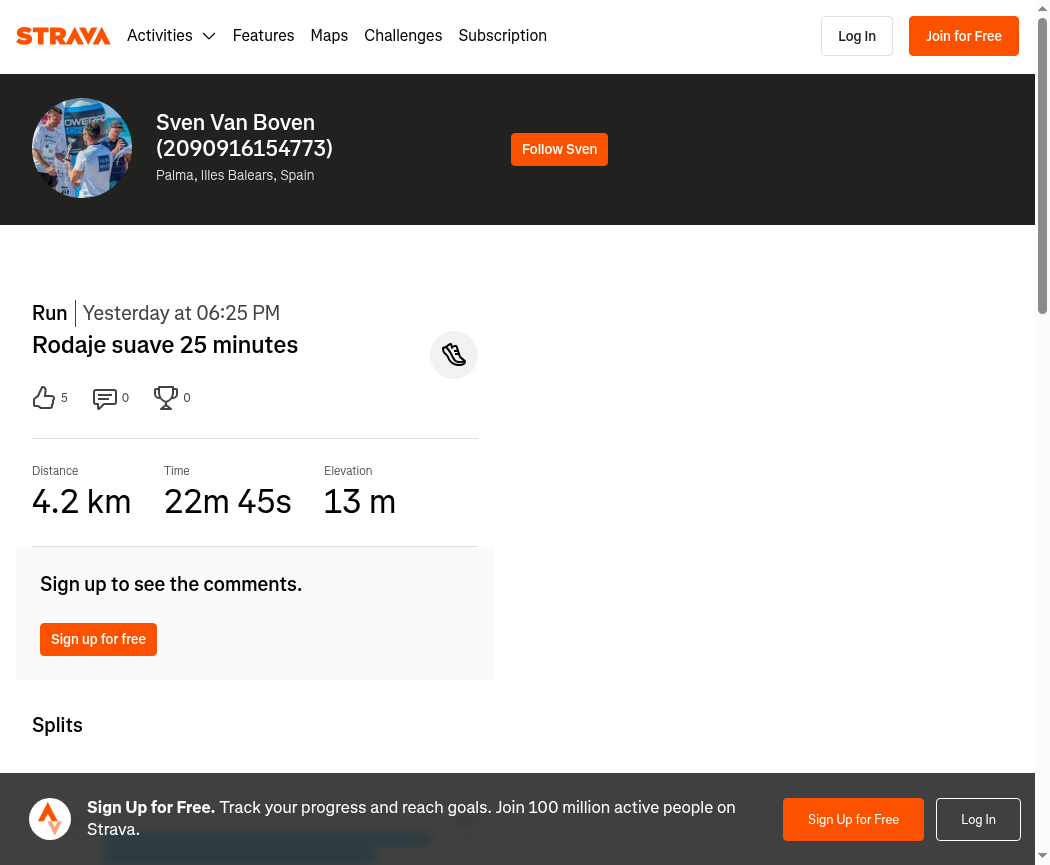Click the scrollbar down arrow
Screen dimensions: 1050x865
[x=1043, y=856]
